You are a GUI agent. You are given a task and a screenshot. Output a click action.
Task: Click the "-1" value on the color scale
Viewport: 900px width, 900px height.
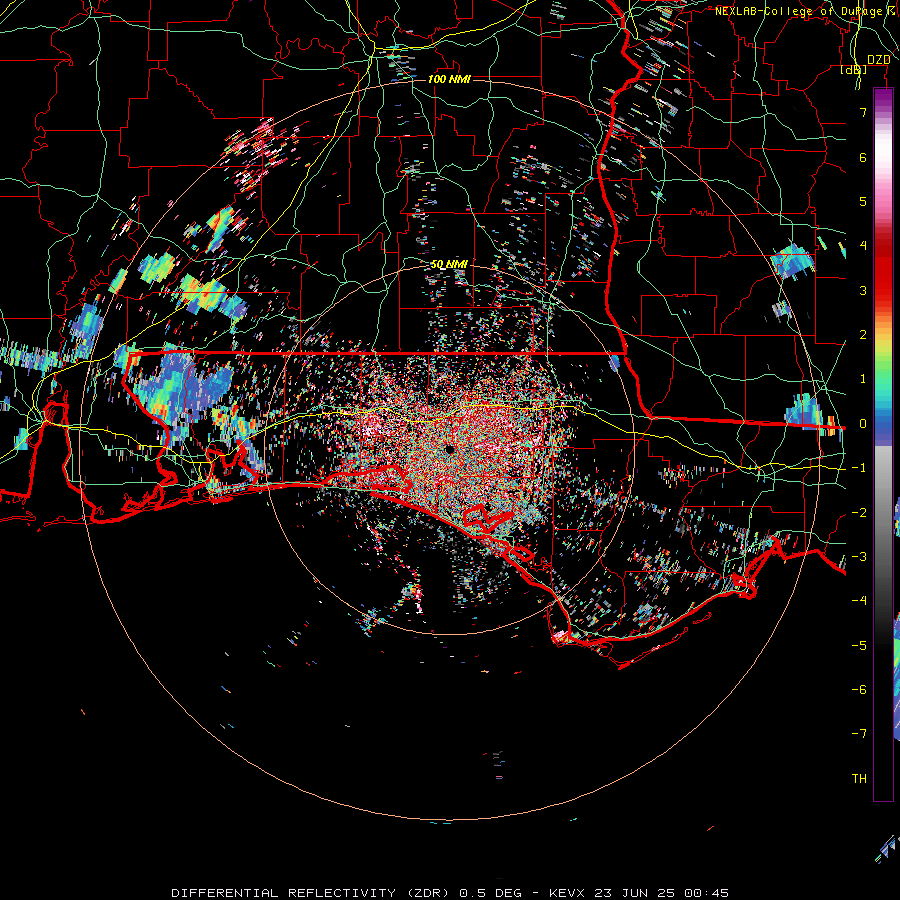(x=859, y=468)
